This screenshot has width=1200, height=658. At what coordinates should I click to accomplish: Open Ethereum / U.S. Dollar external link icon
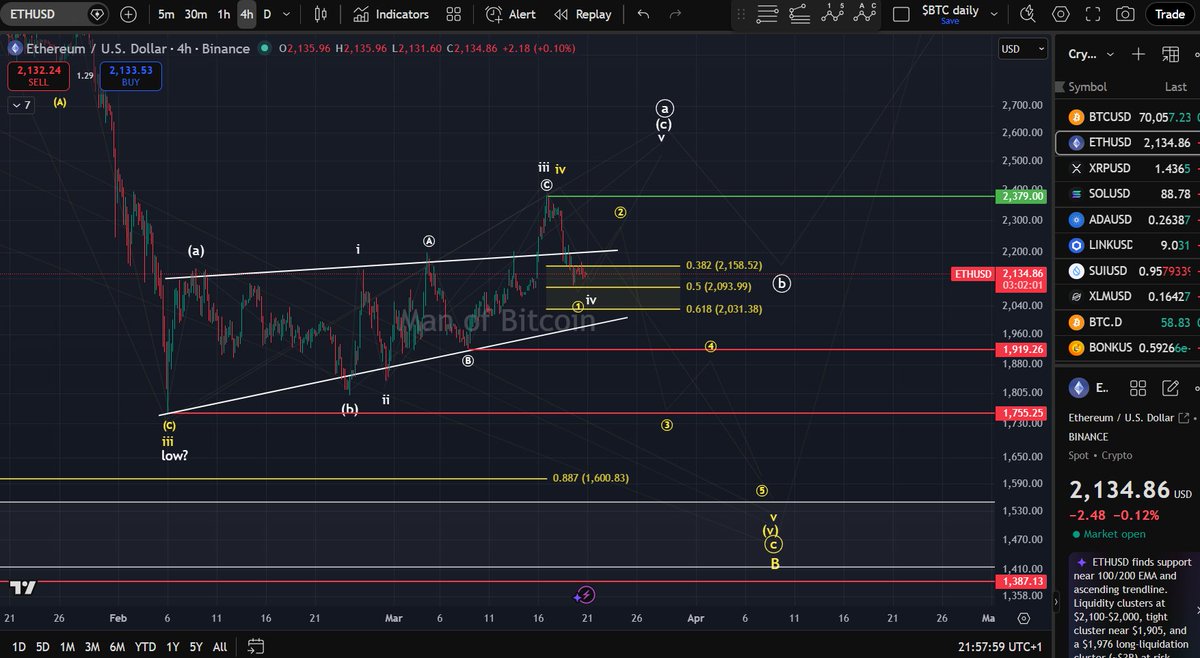[1184, 417]
